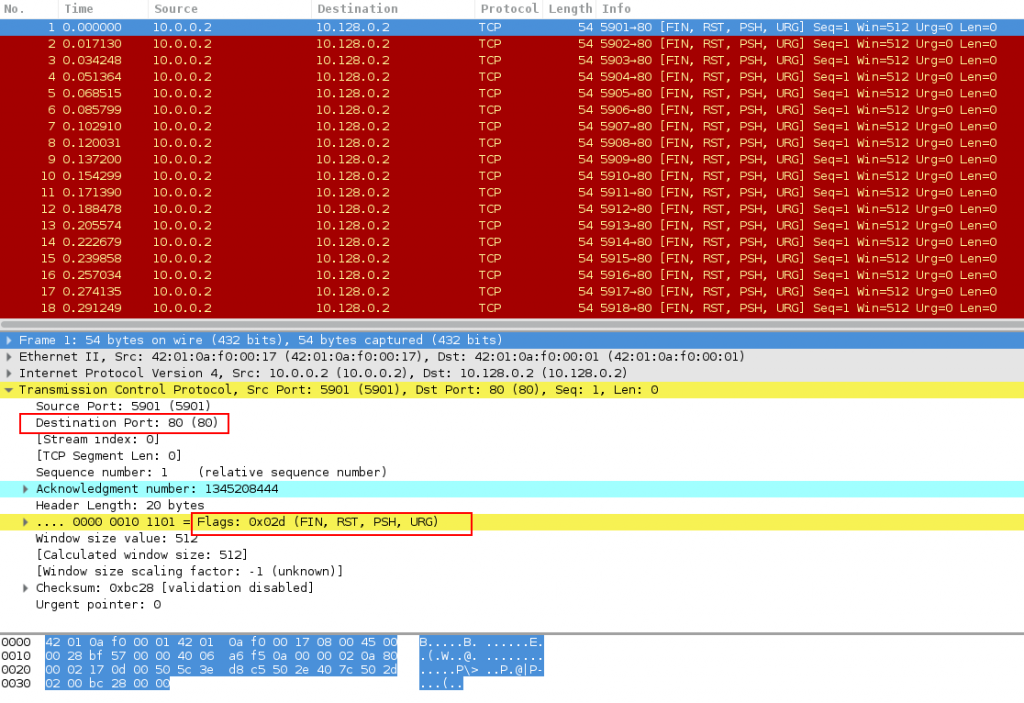Click the Info column header
The width and height of the screenshot is (1024, 703).
616,9
